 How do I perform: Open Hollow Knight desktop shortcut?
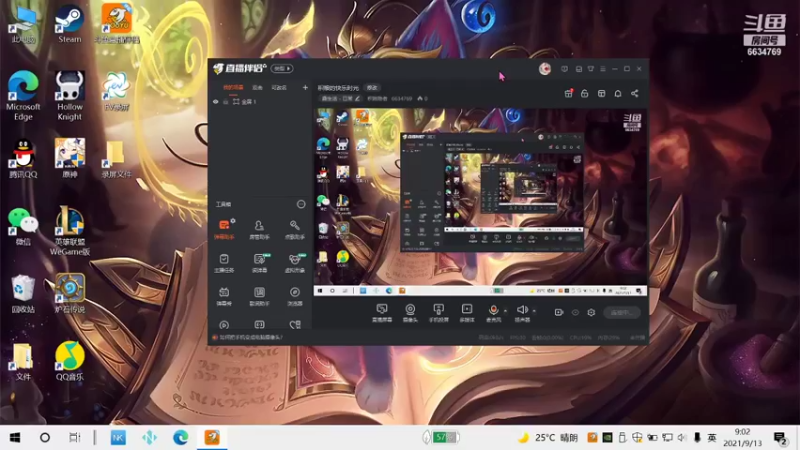click(x=69, y=96)
